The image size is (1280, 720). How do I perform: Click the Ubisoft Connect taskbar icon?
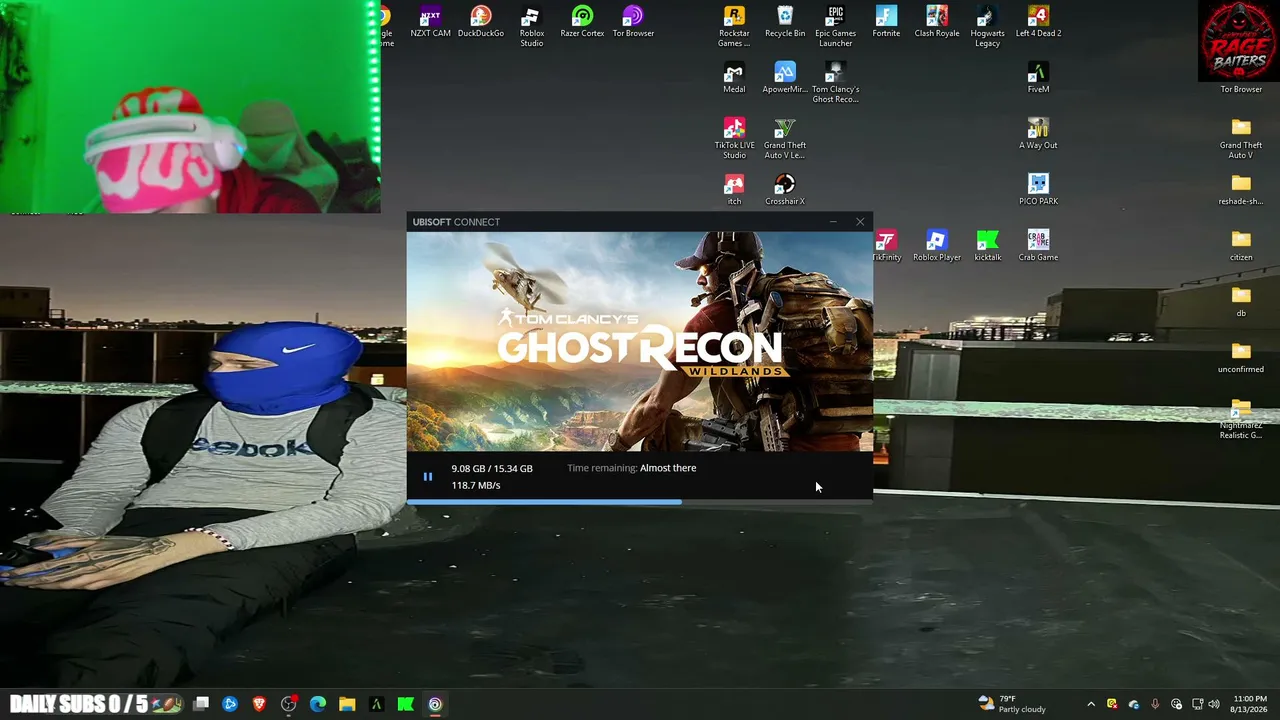click(x=435, y=704)
